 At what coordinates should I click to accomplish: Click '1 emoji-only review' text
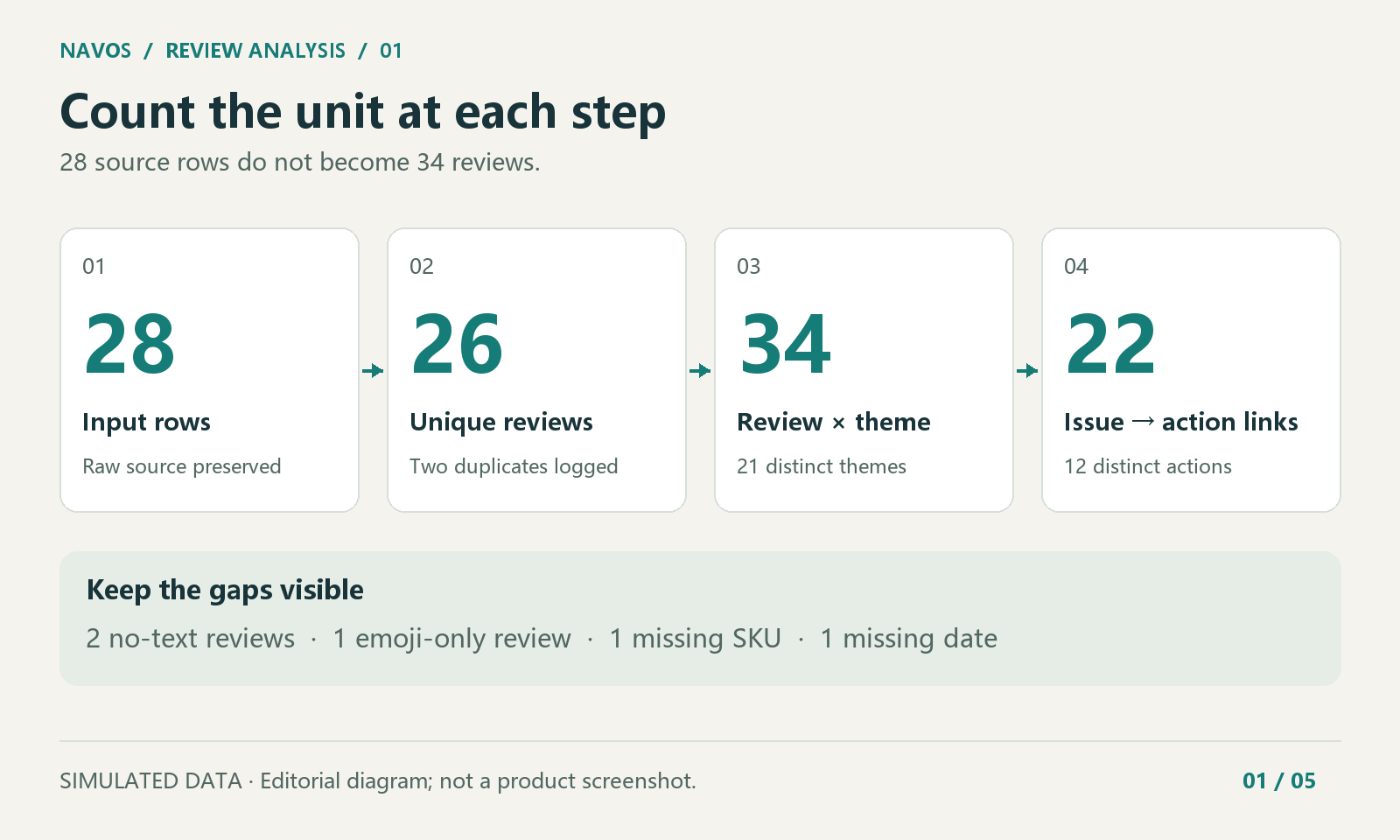tap(452, 639)
